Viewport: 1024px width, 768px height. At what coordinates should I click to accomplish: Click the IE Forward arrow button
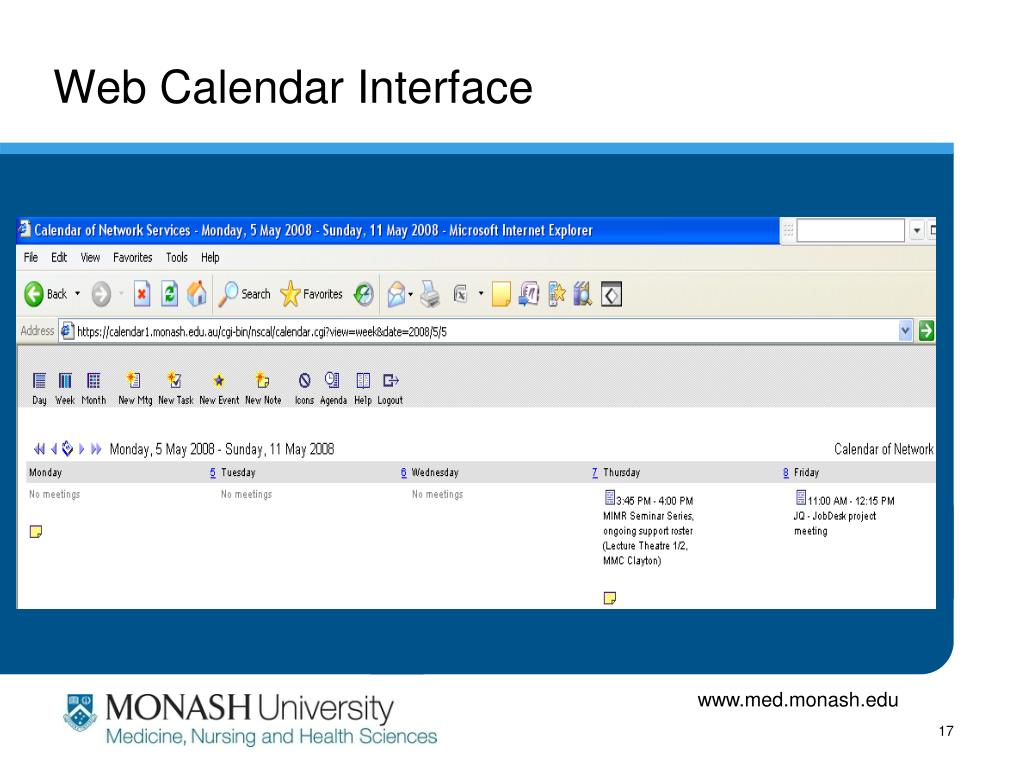(101, 294)
